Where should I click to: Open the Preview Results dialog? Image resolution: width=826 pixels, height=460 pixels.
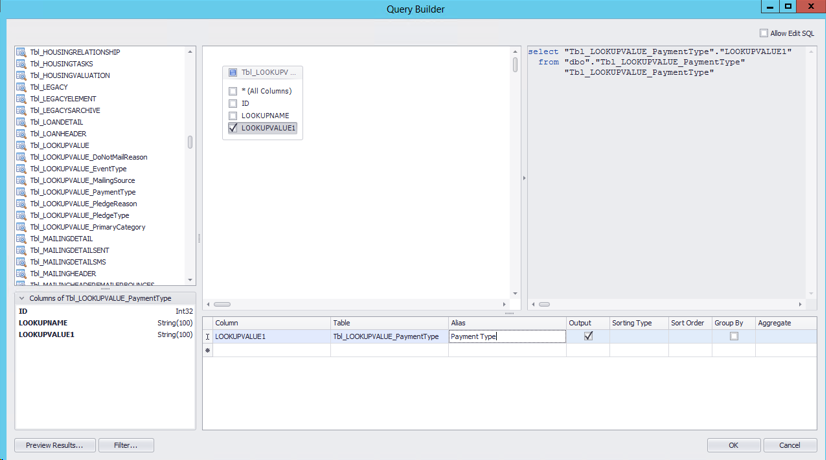pos(55,445)
